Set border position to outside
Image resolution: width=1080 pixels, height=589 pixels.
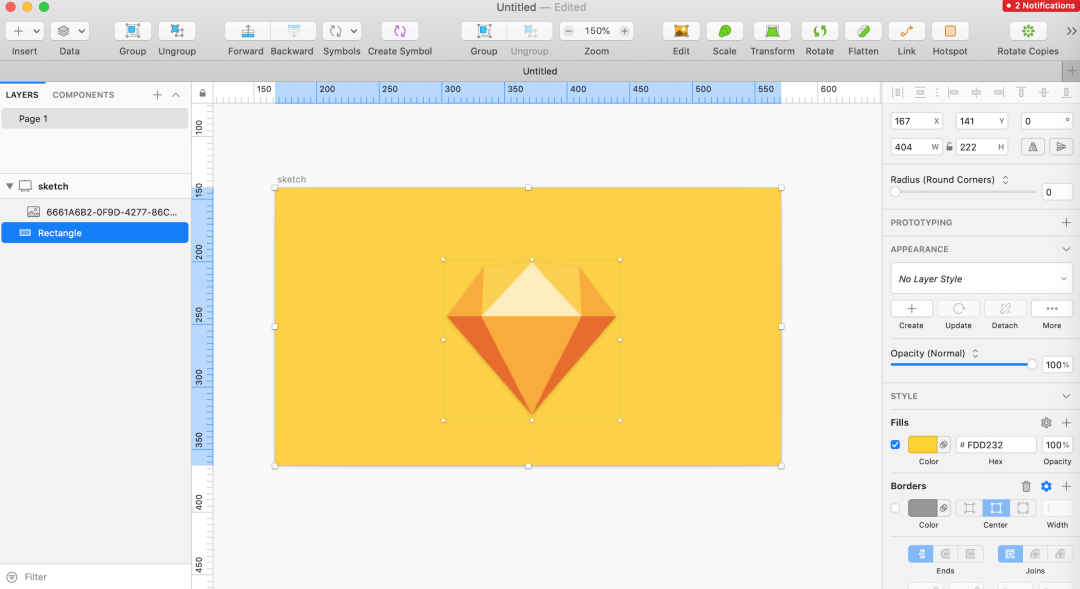pyautogui.click(x=1023, y=508)
